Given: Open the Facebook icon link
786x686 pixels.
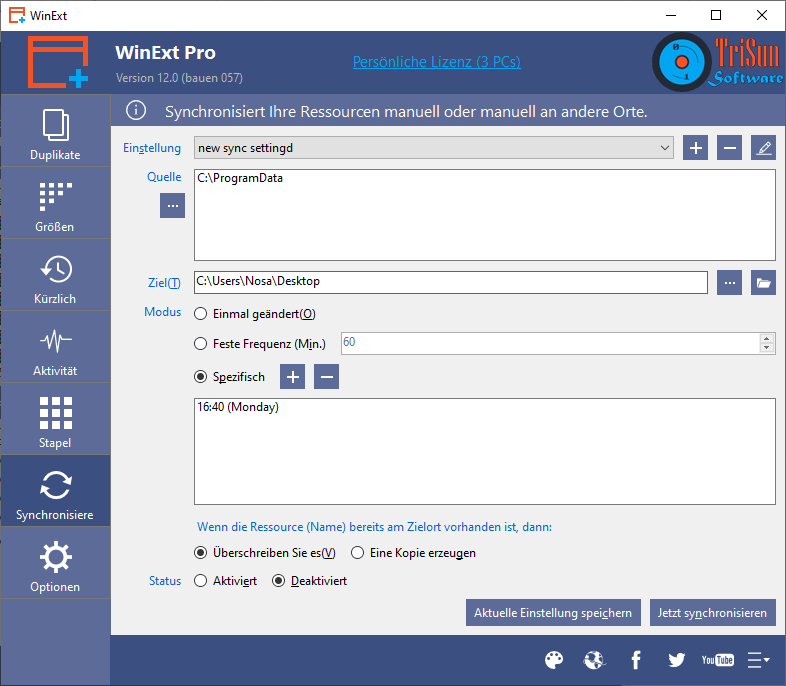Looking at the screenshot, I should tap(636, 660).
